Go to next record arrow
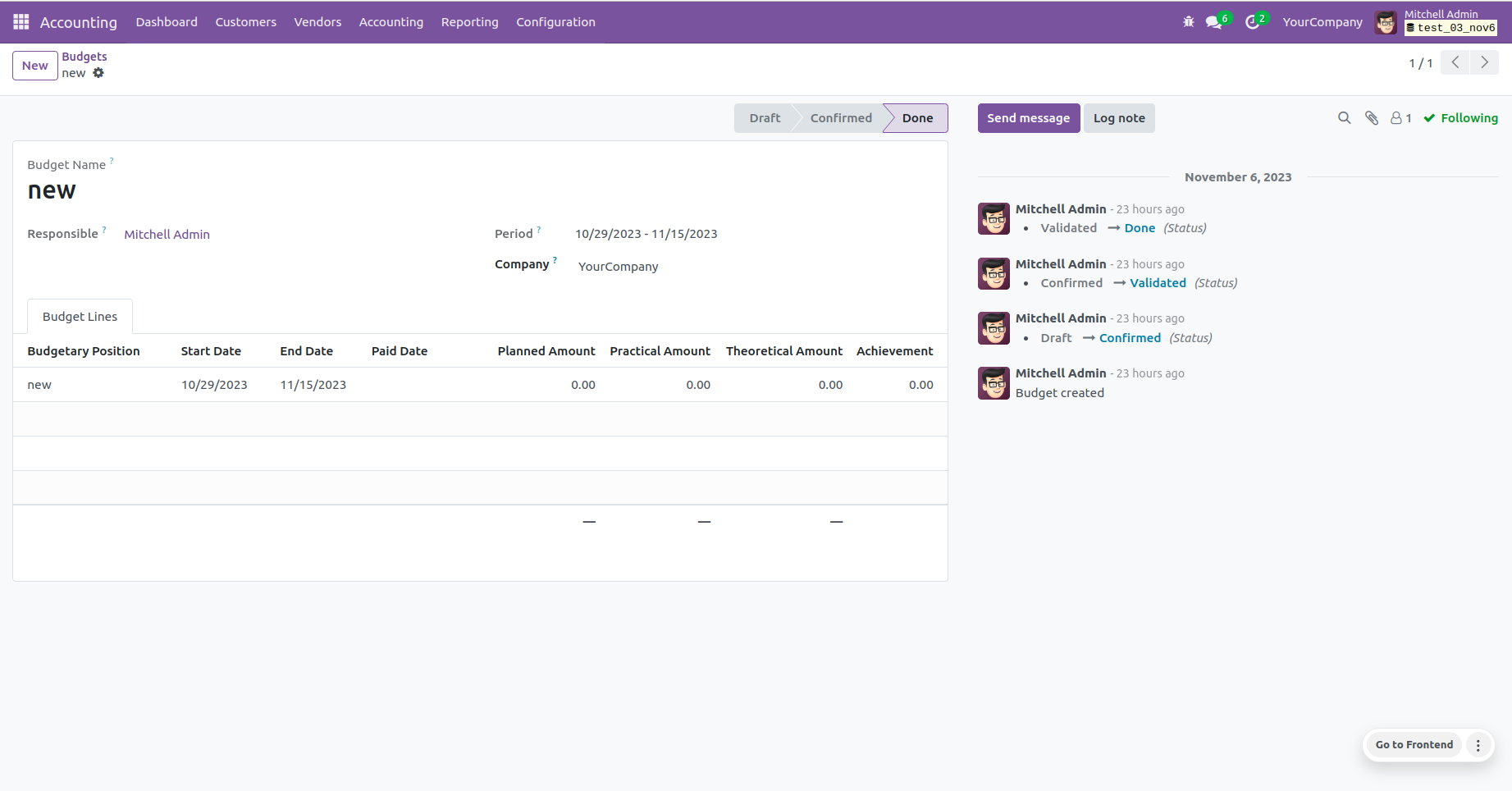The image size is (1512, 791). (x=1484, y=62)
